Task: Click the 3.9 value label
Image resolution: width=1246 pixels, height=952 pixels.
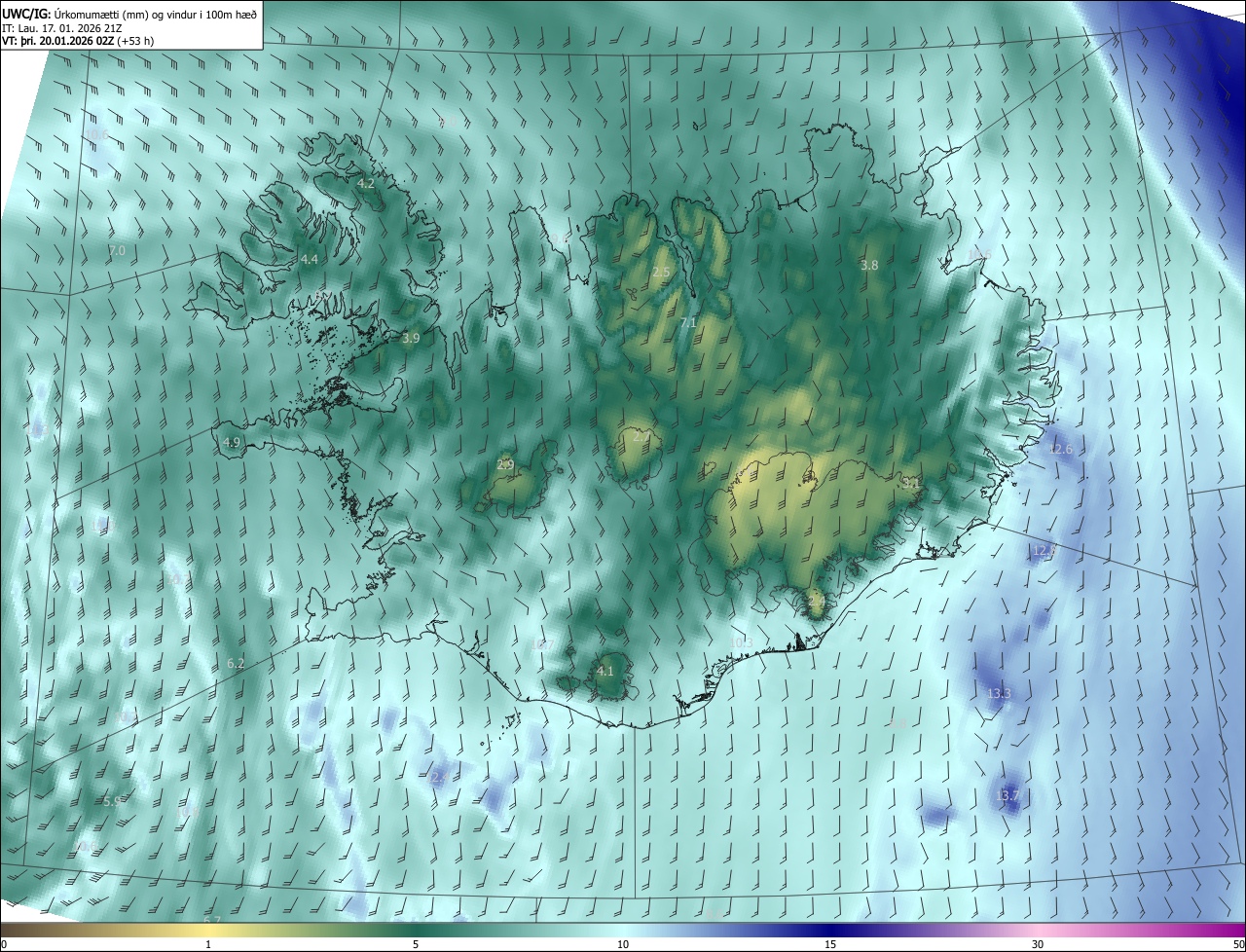Action: click(x=411, y=338)
